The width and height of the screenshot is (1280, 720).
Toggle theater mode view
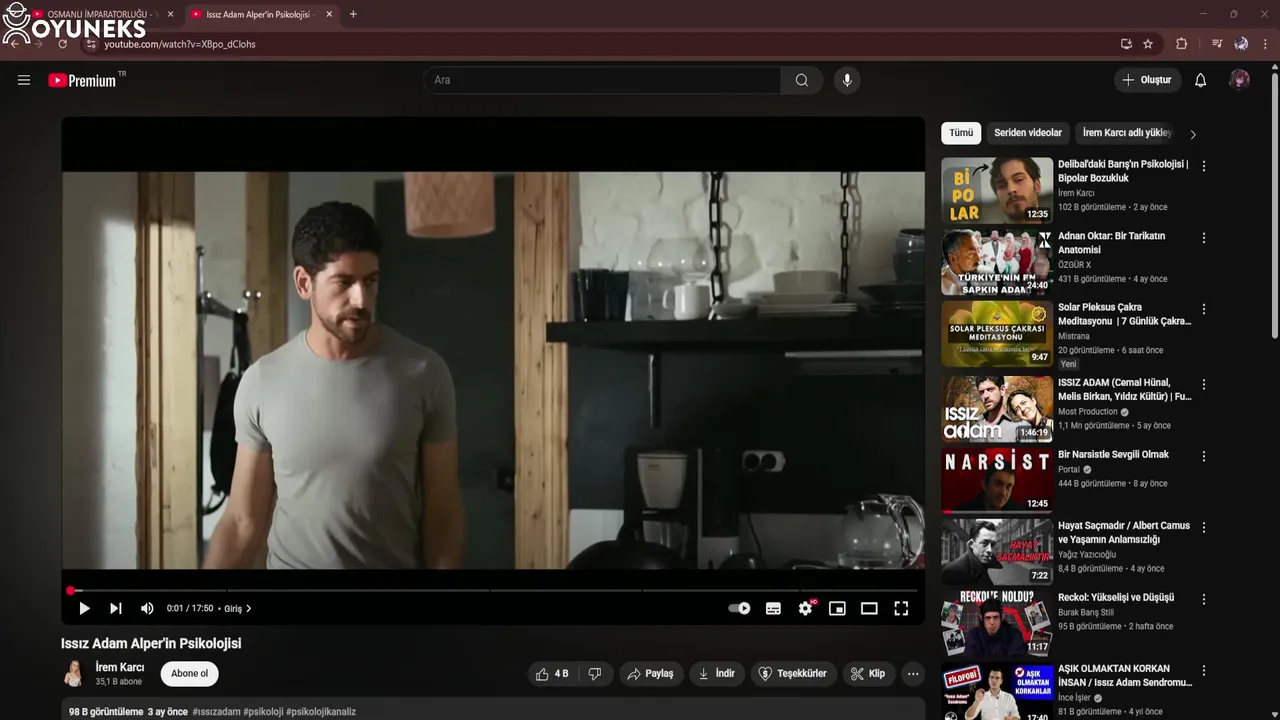(869, 608)
